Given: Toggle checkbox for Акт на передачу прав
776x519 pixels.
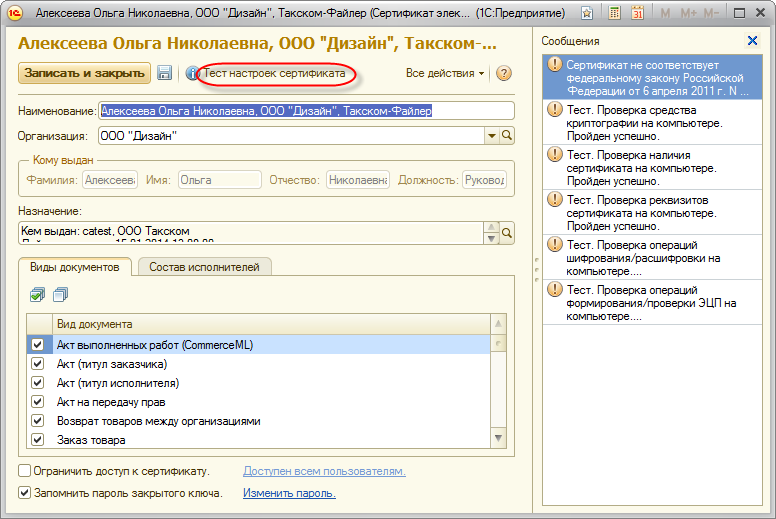Looking at the screenshot, I should tap(38, 401).
